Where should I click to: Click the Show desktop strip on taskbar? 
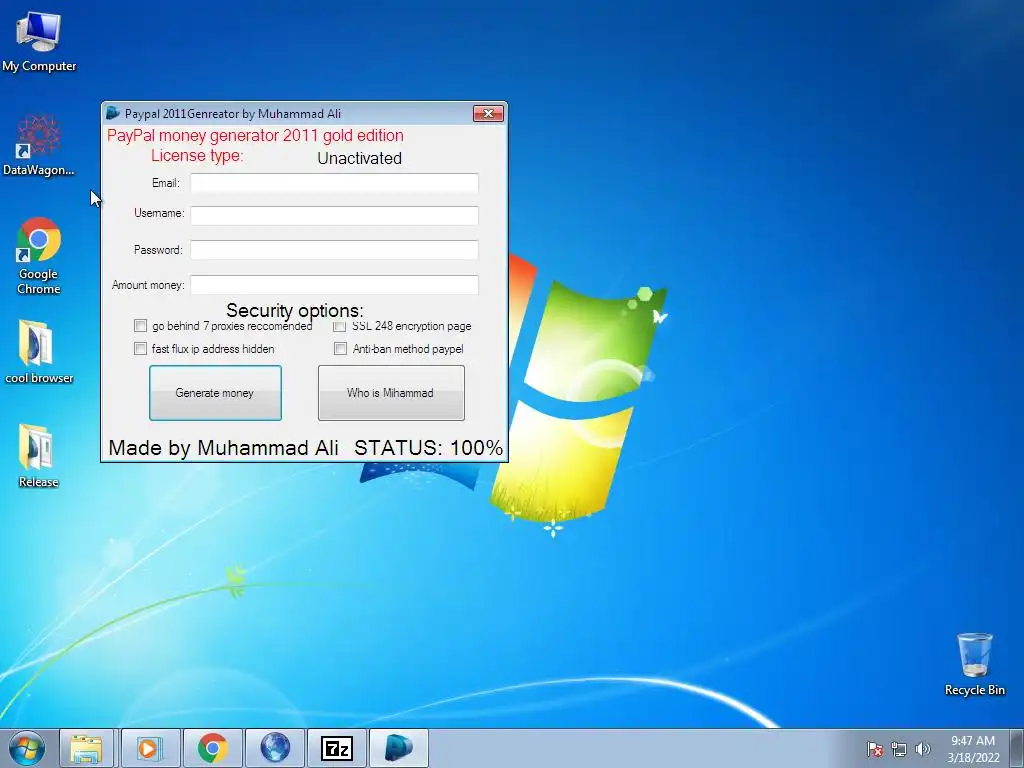click(1017, 748)
